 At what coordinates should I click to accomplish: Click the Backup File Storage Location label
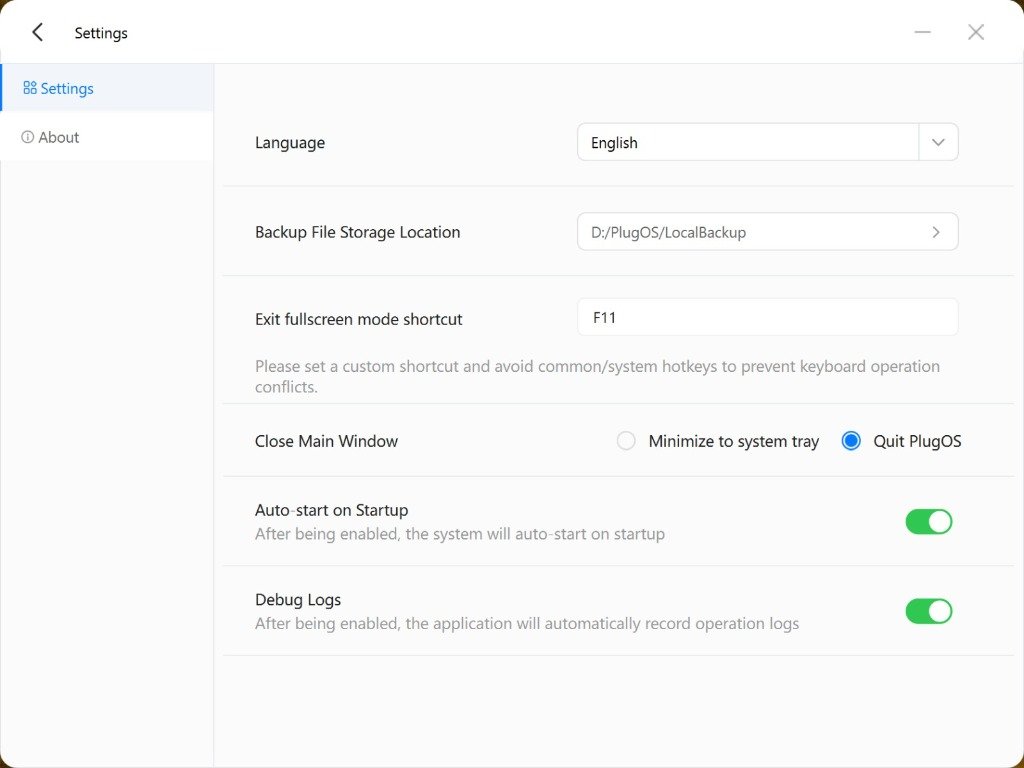[357, 232]
